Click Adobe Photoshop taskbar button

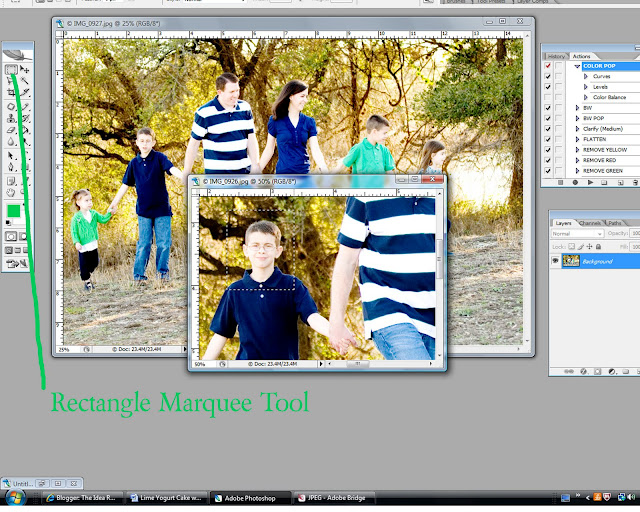coord(250,498)
